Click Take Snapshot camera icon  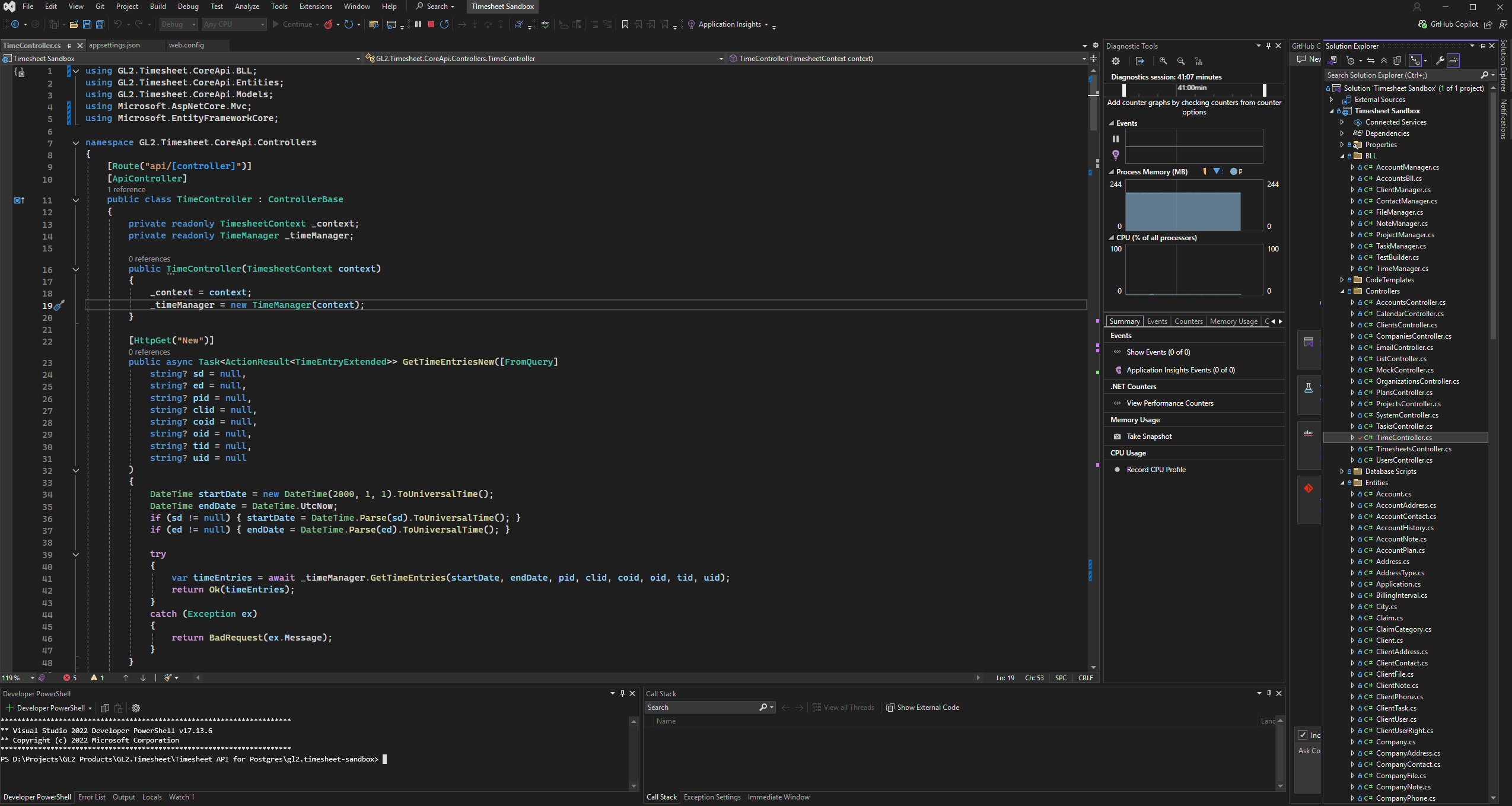coord(1118,437)
